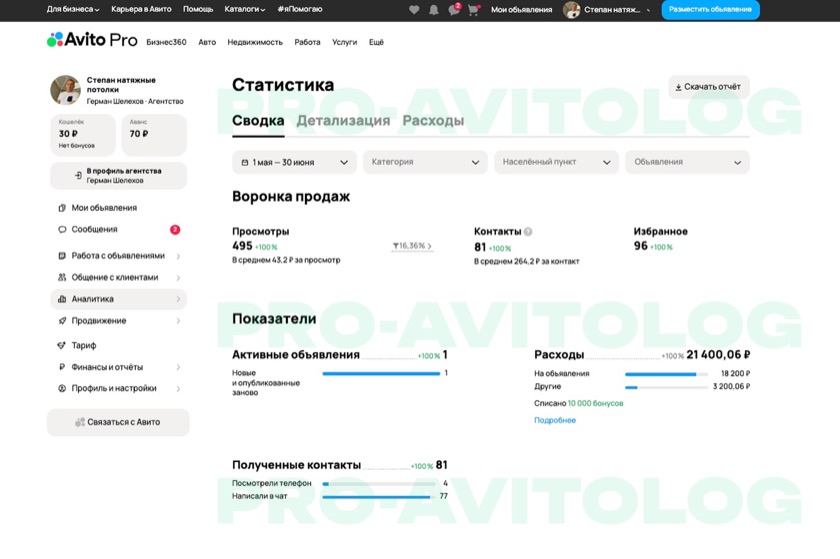Click the top bar user avatar
The width and height of the screenshot is (840, 559).
(572, 10)
